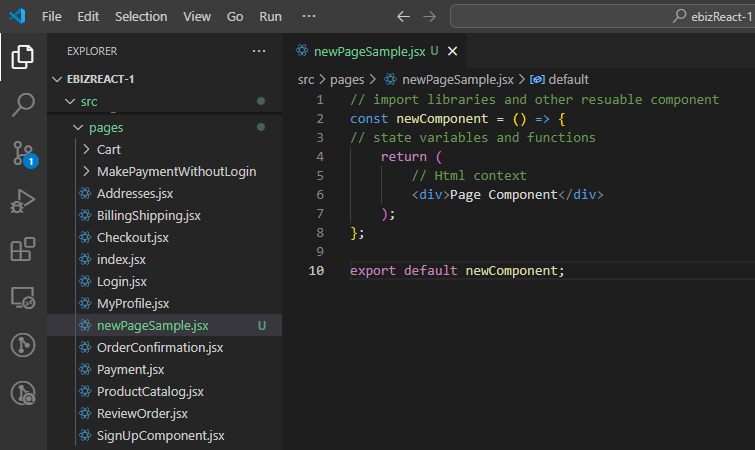Viewport: 755px width, 450px height.
Task: Open Explorer views and more actions menu
Action: 259,51
